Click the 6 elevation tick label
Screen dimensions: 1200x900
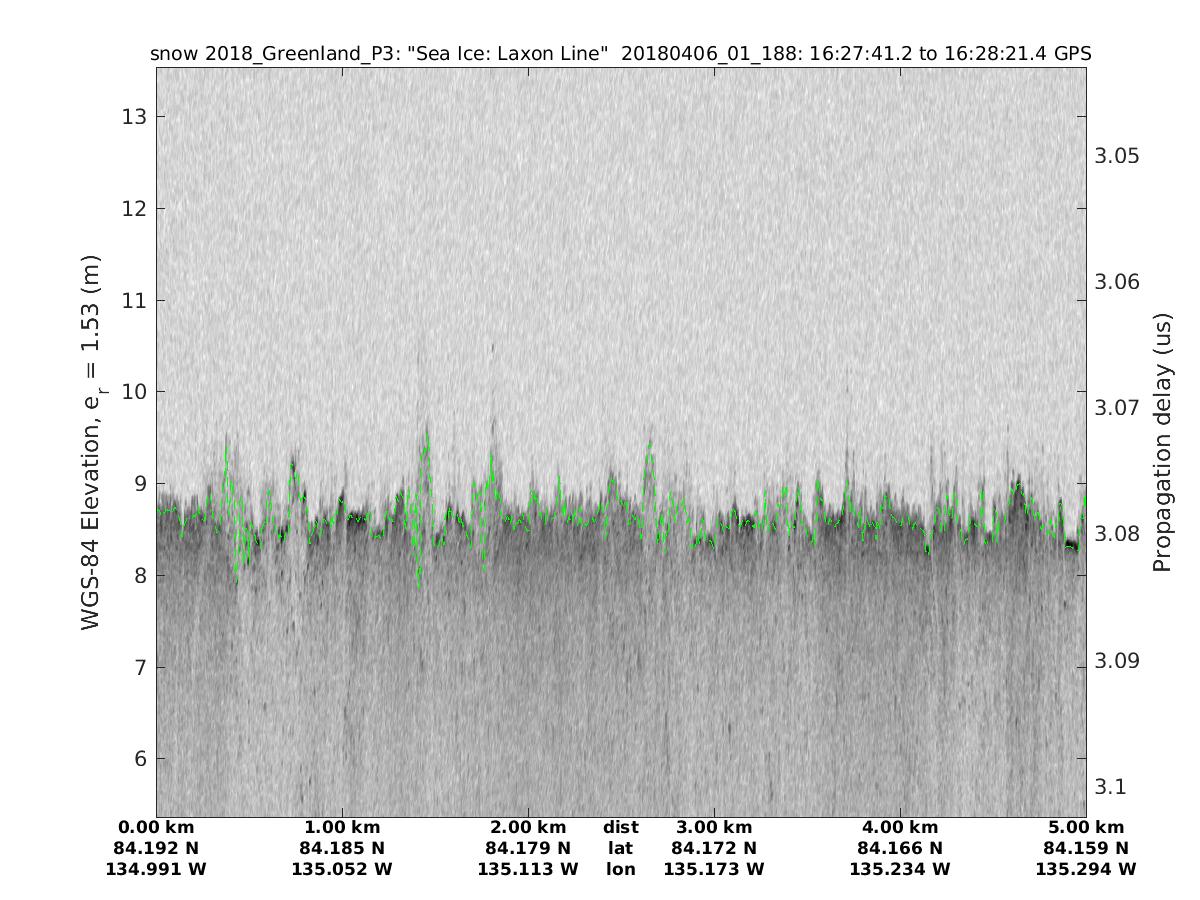pyautogui.click(x=140, y=758)
